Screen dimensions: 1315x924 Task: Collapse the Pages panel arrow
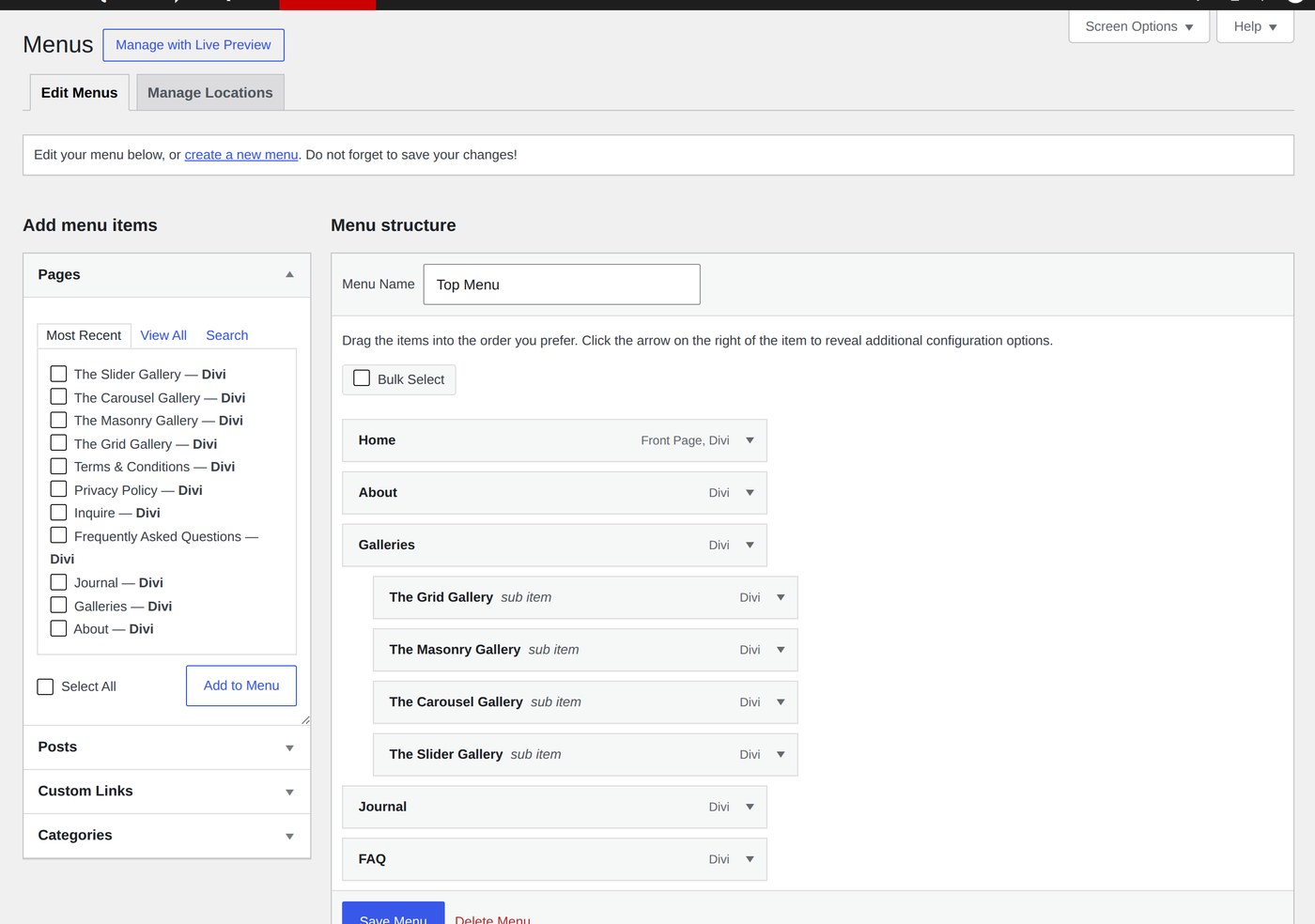click(289, 275)
